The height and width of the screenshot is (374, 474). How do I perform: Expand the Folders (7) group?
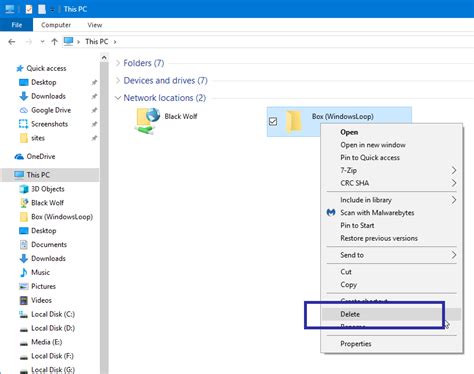[x=118, y=63]
